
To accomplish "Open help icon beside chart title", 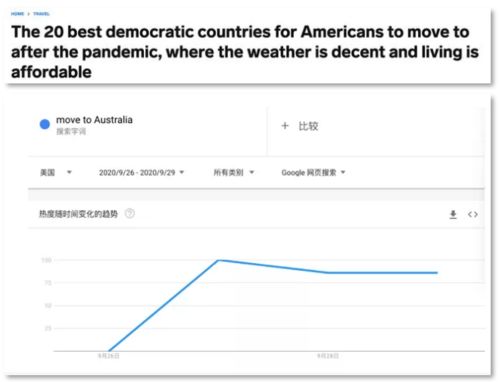I will 130,213.
